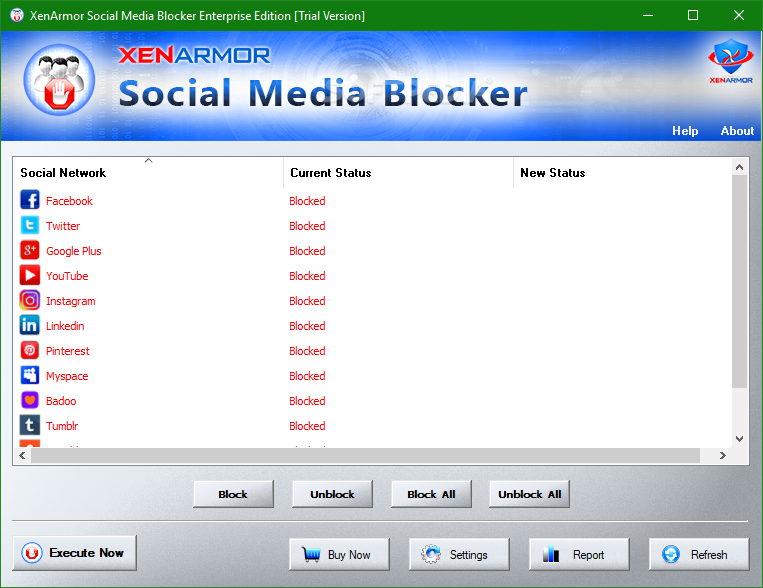
Task: Minimize the XenArmor window
Action: 648,15
